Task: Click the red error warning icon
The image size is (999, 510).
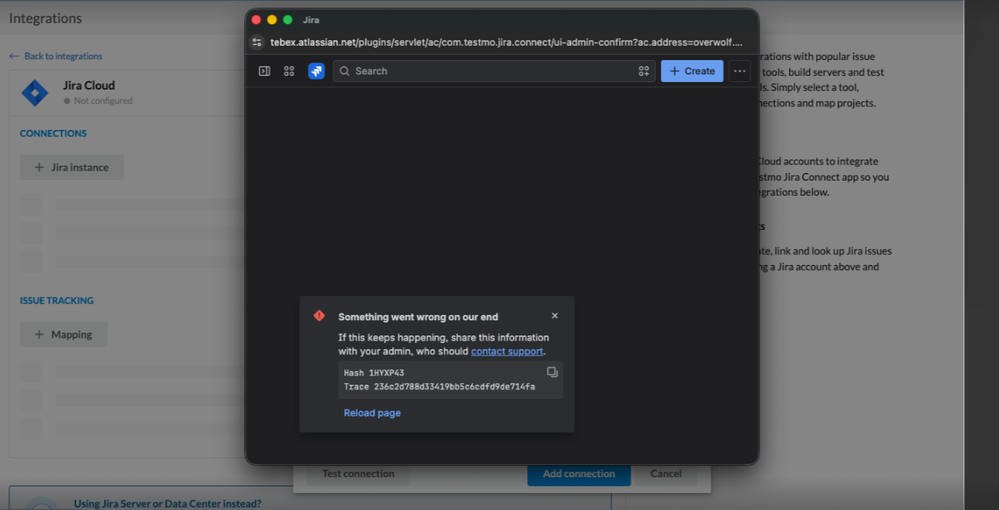Action: (x=319, y=316)
